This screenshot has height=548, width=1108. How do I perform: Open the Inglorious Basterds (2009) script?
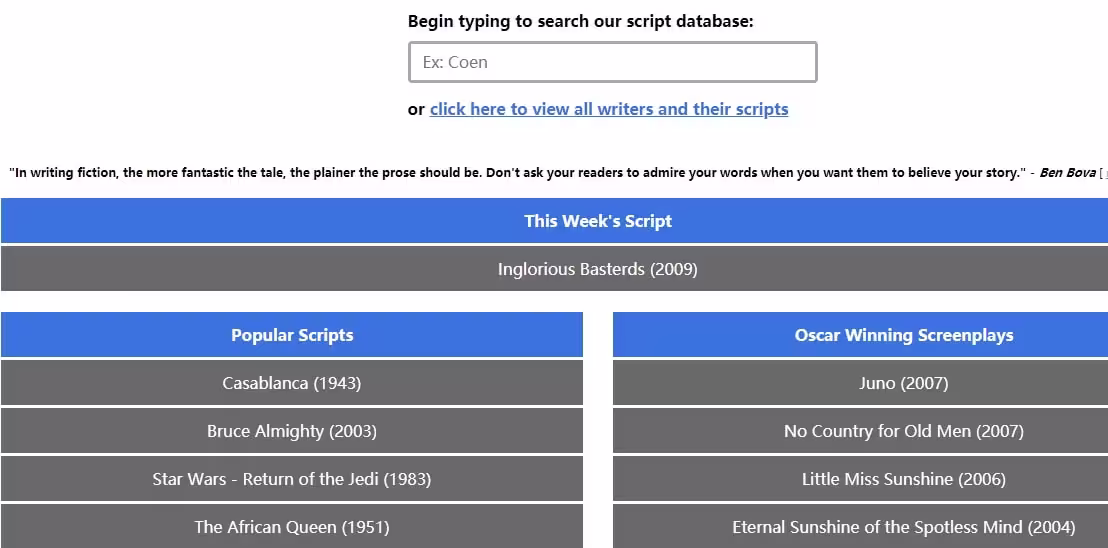pyautogui.click(x=598, y=269)
